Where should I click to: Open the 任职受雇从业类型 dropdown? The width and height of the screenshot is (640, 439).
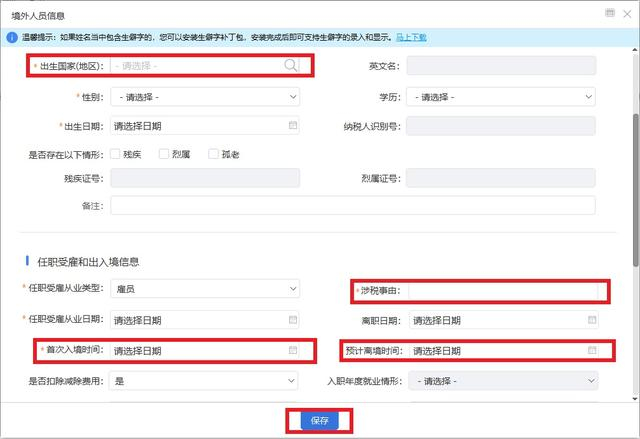point(205,288)
